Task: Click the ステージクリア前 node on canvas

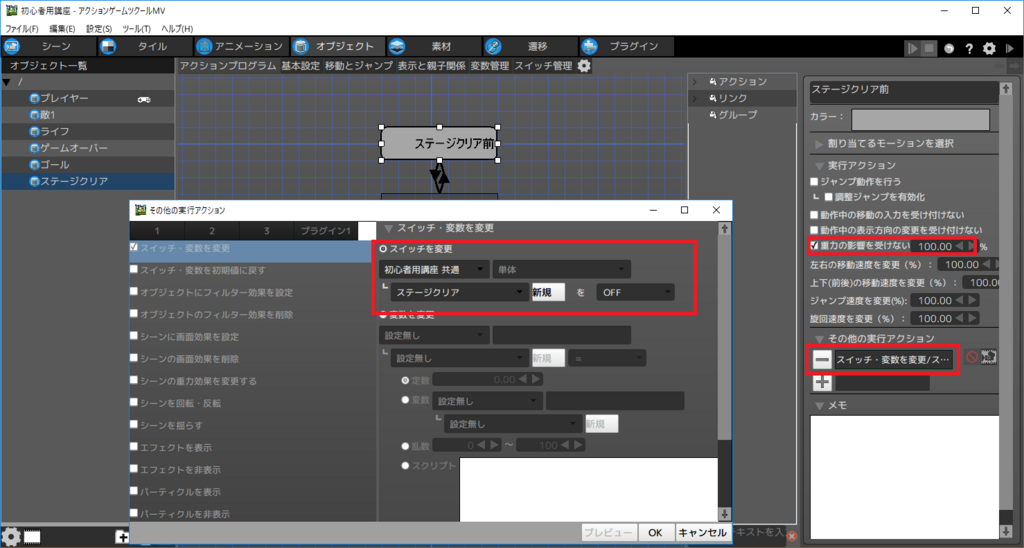Action: (x=439, y=144)
